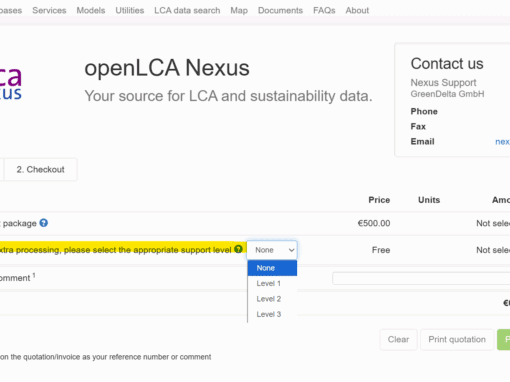Click the reference number footnote text
The width and height of the screenshot is (510, 382).
point(106,357)
